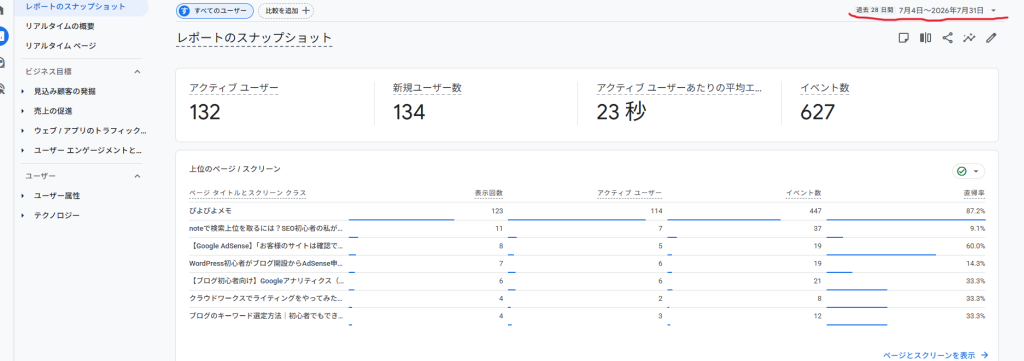The height and width of the screenshot is (361, 1024).
Task: Click row ブログのキーワード選定方法
Action: pos(587,316)
